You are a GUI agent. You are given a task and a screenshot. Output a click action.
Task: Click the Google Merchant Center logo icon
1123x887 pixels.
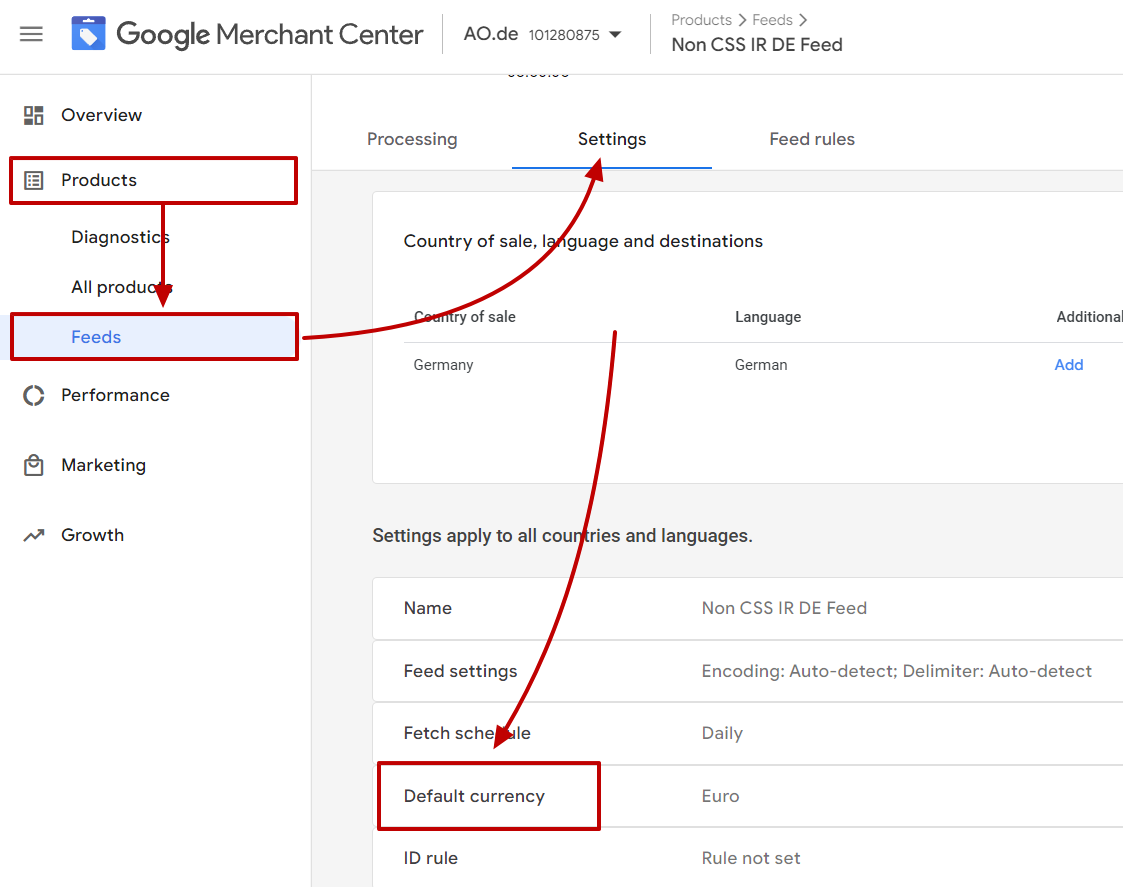click(x=88, y=34)
